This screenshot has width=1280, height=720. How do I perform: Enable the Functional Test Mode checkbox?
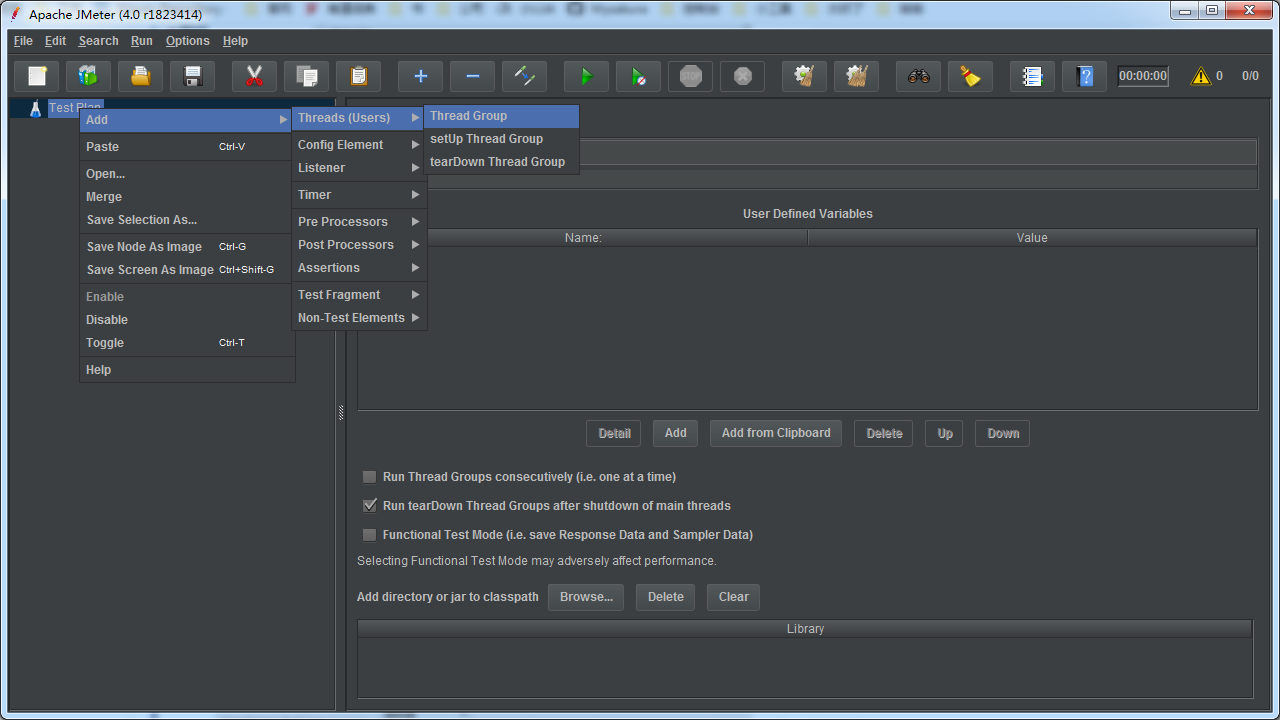point(370,535)
